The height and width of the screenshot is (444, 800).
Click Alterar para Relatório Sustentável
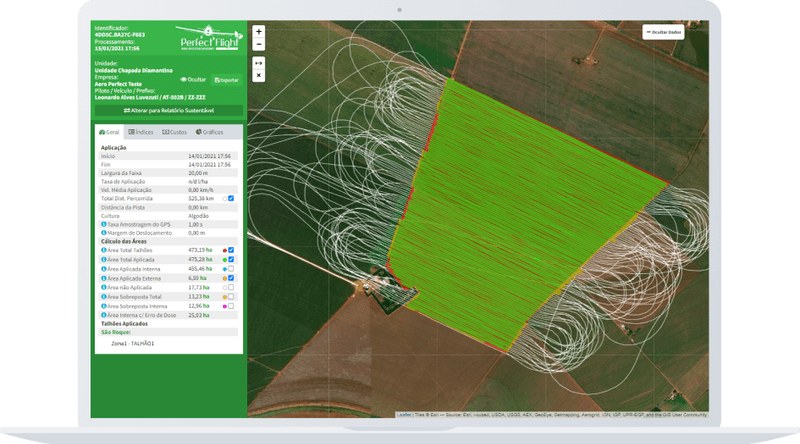167,110
